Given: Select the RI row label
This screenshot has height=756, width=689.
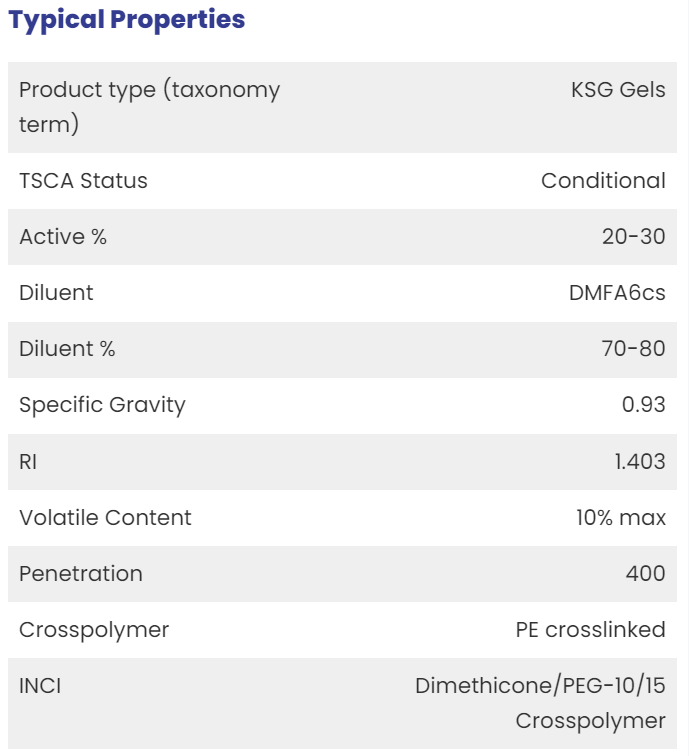Looking at the screenshot, I should pos(28,462).
